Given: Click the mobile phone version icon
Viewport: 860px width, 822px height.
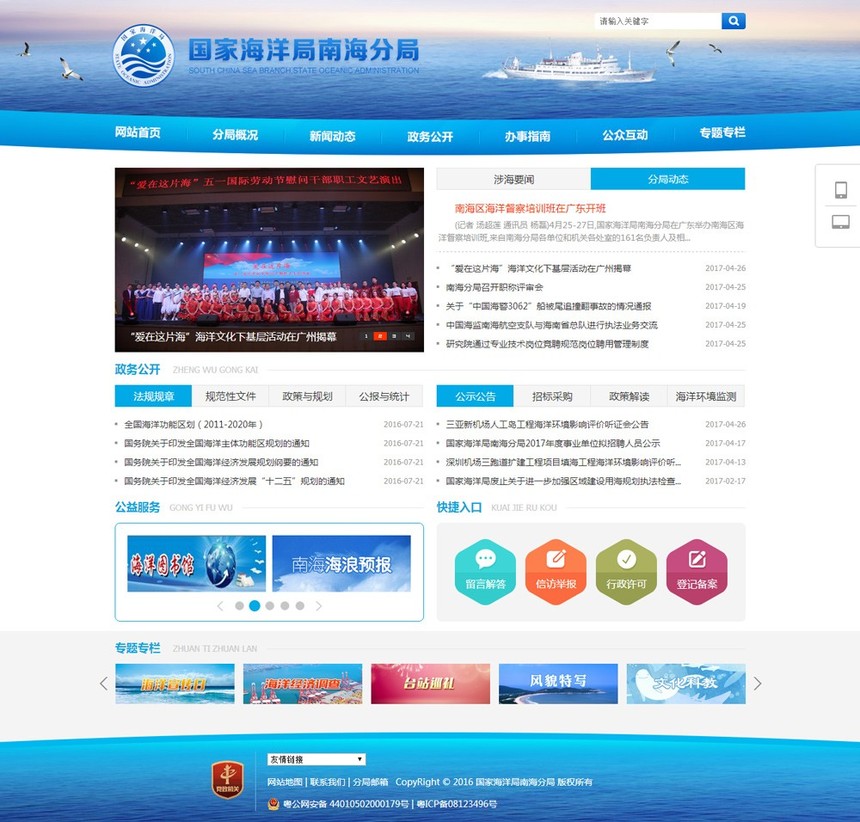Looking at the screenshot, I should point(840,190).
